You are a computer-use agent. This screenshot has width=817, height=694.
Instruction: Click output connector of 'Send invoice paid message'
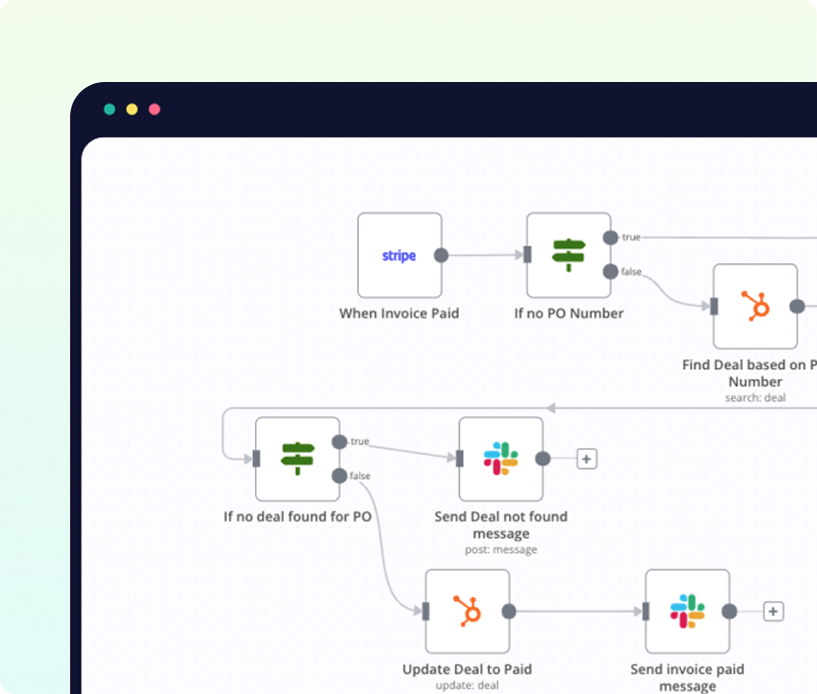(x=729, y=611)
